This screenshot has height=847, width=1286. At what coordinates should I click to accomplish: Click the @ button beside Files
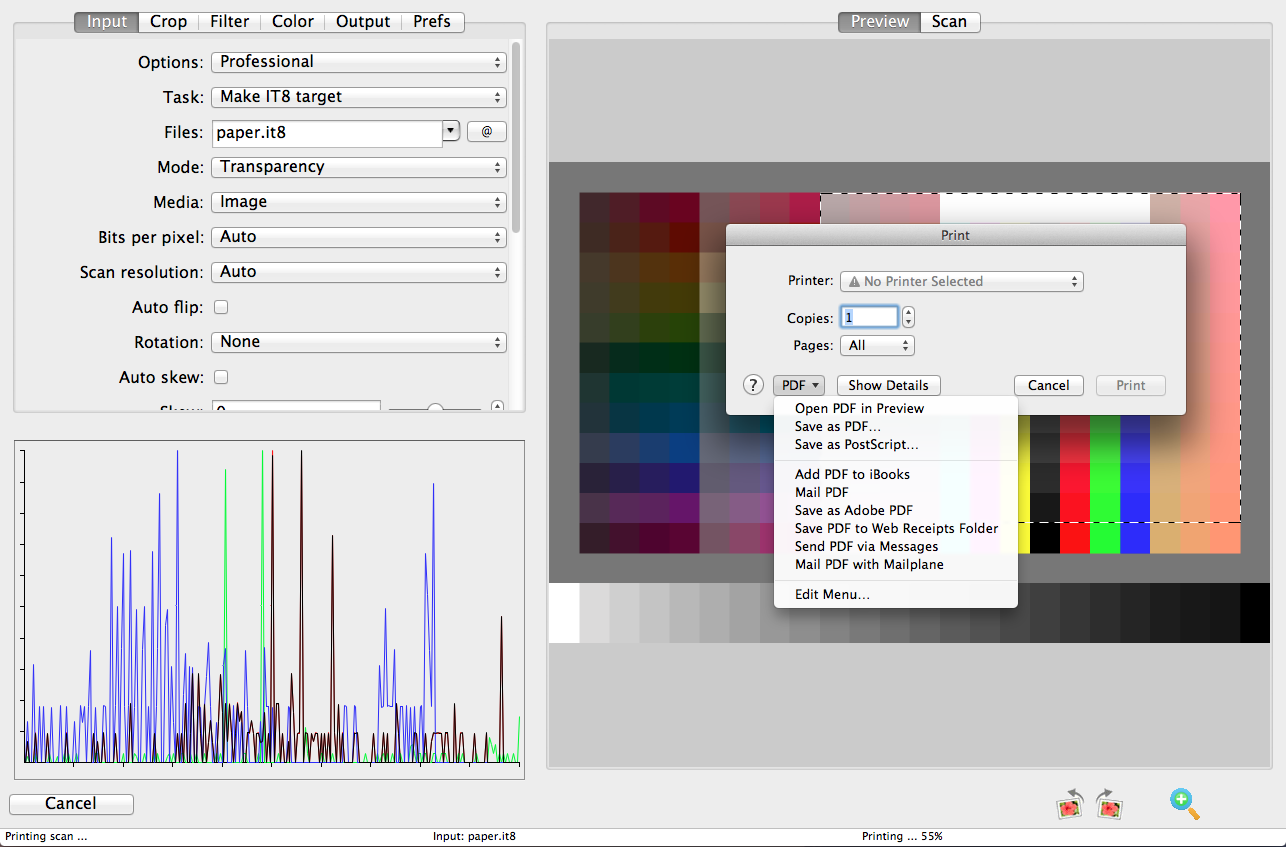(x=487, y=132)
